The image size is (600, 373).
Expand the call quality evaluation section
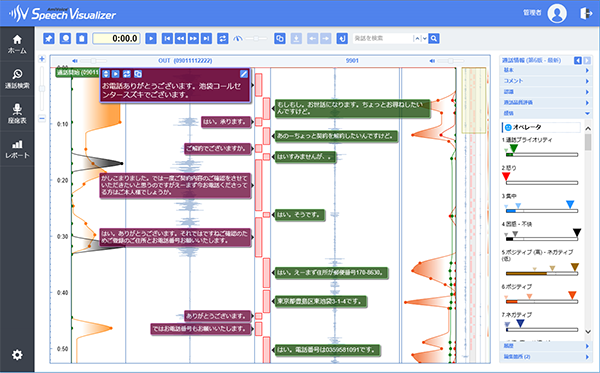[546, 103]
